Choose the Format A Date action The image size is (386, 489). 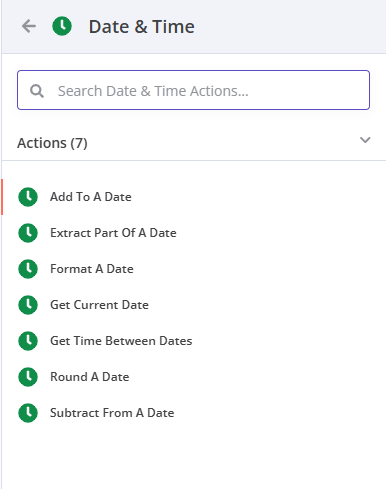pos(194,269)
